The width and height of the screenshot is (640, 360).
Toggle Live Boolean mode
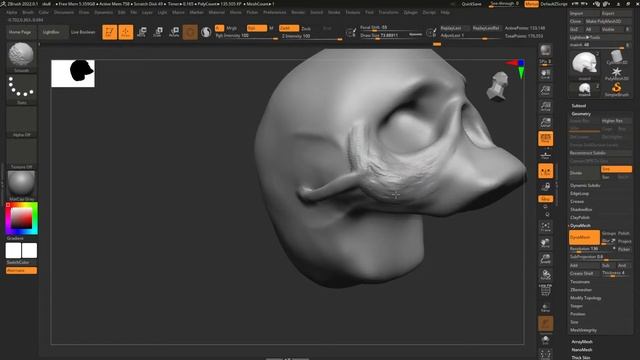[83, 32]
